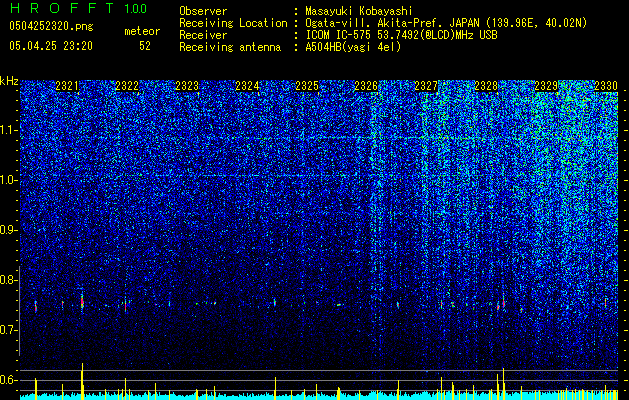Image resolution: width=629 pixels, height=400 pixels.
Task: Click the HROFFT 1.0.0 title text
Action: tap(78, 9)
